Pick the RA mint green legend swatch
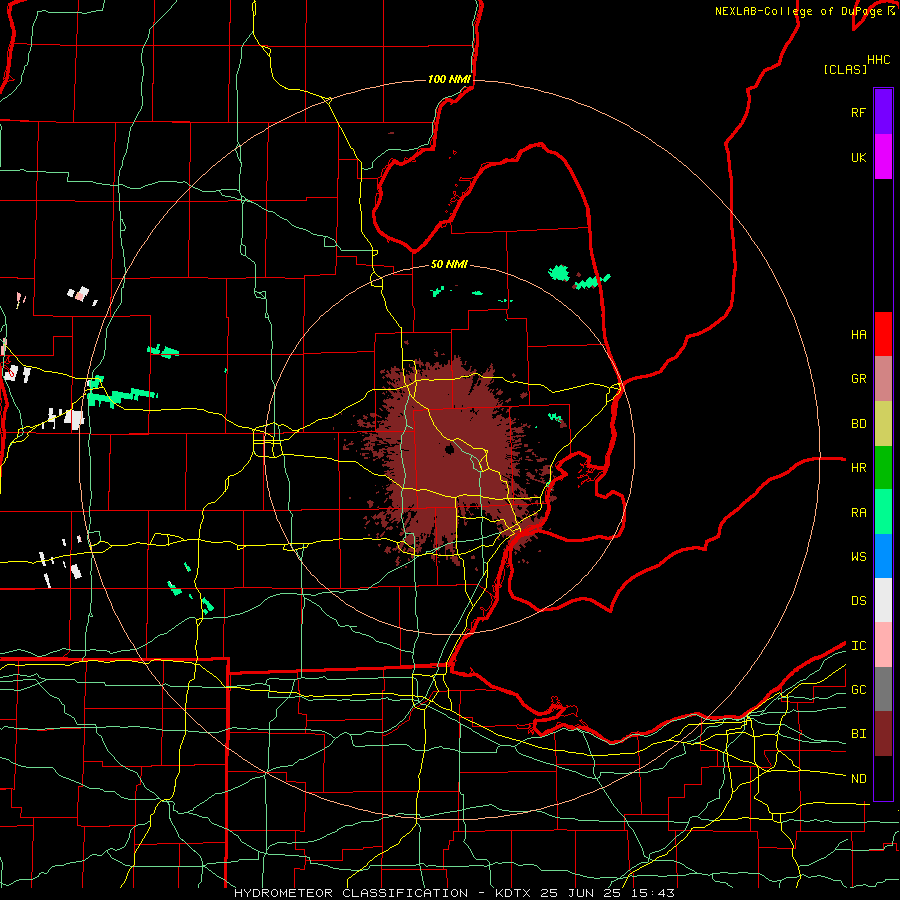This screenshot has height=900, width=900. [x=883, y=512]
